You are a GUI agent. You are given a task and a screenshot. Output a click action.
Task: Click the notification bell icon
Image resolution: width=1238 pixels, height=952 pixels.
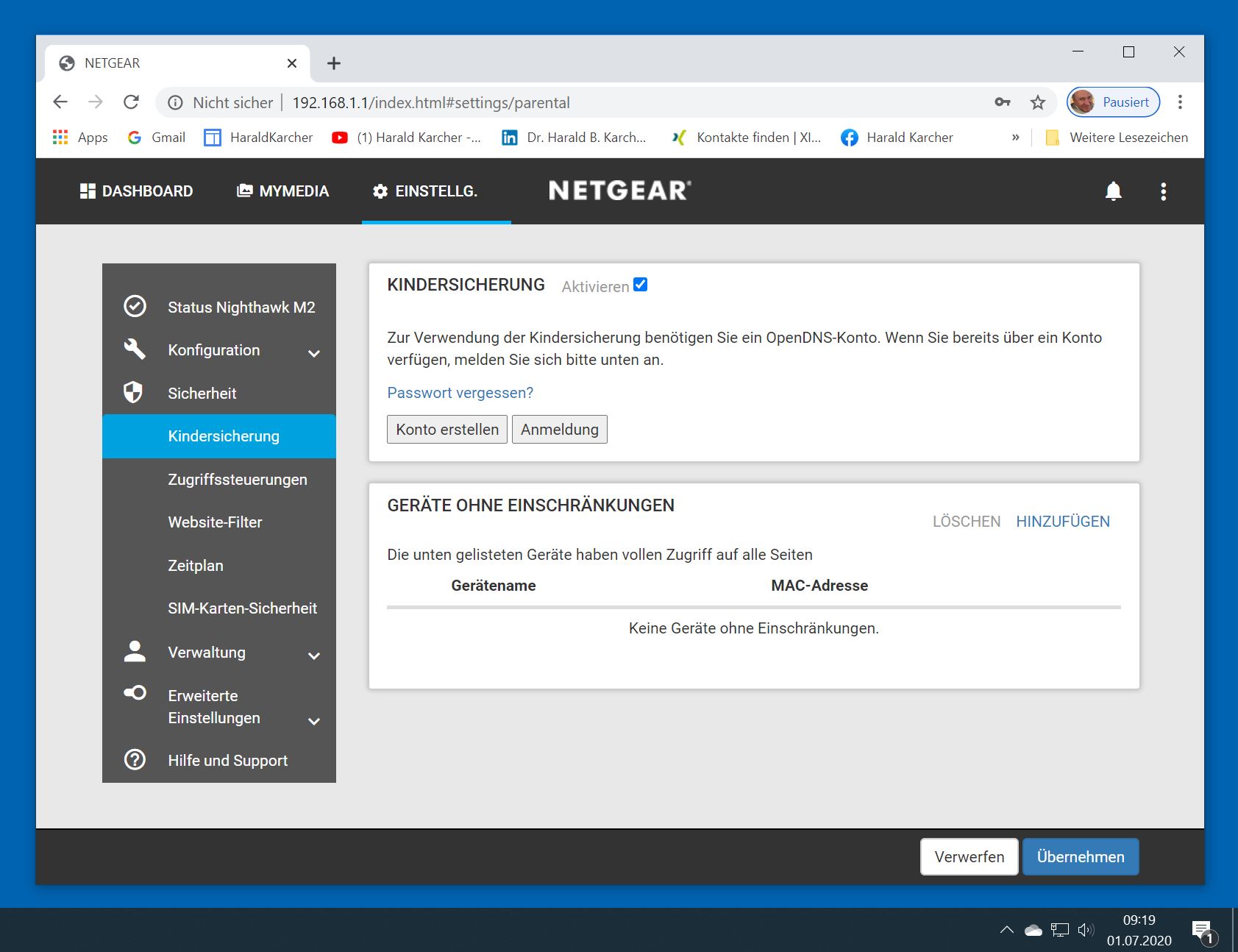pos(1113,191)
